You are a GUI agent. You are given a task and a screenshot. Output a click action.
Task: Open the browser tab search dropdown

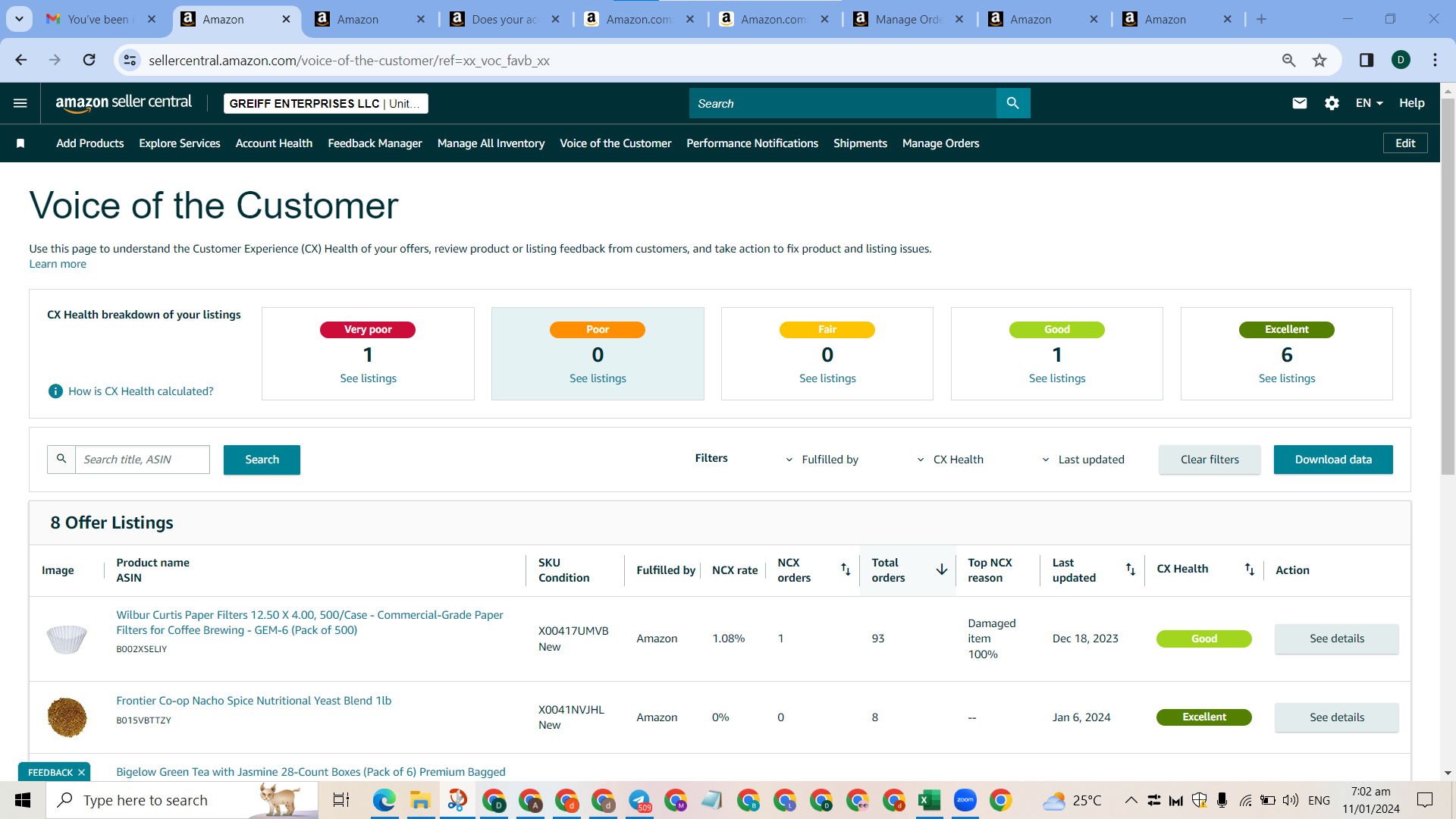pyautogui.click(x=19, y=20)
